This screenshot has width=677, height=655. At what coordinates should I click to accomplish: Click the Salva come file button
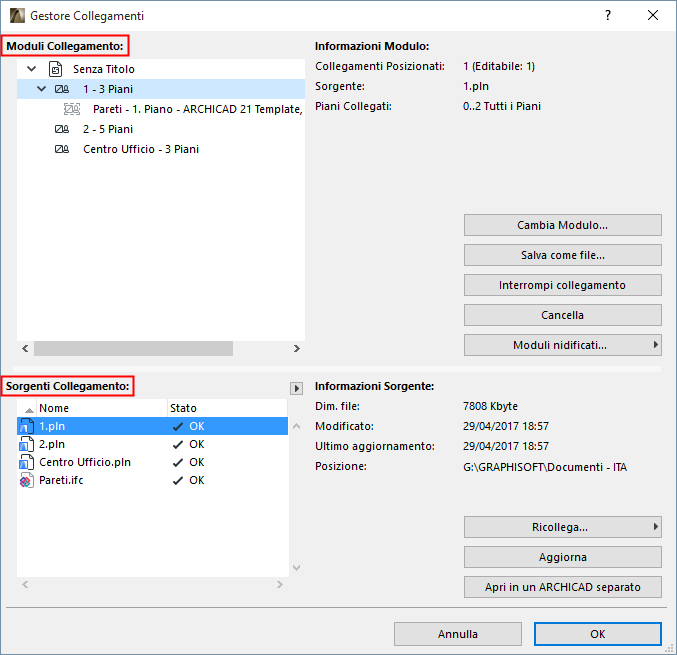(x=563, y=255)
